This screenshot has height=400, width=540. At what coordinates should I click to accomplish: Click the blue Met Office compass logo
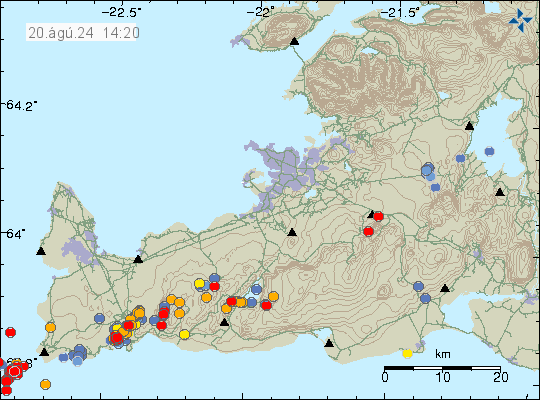[x=520, y=20]
